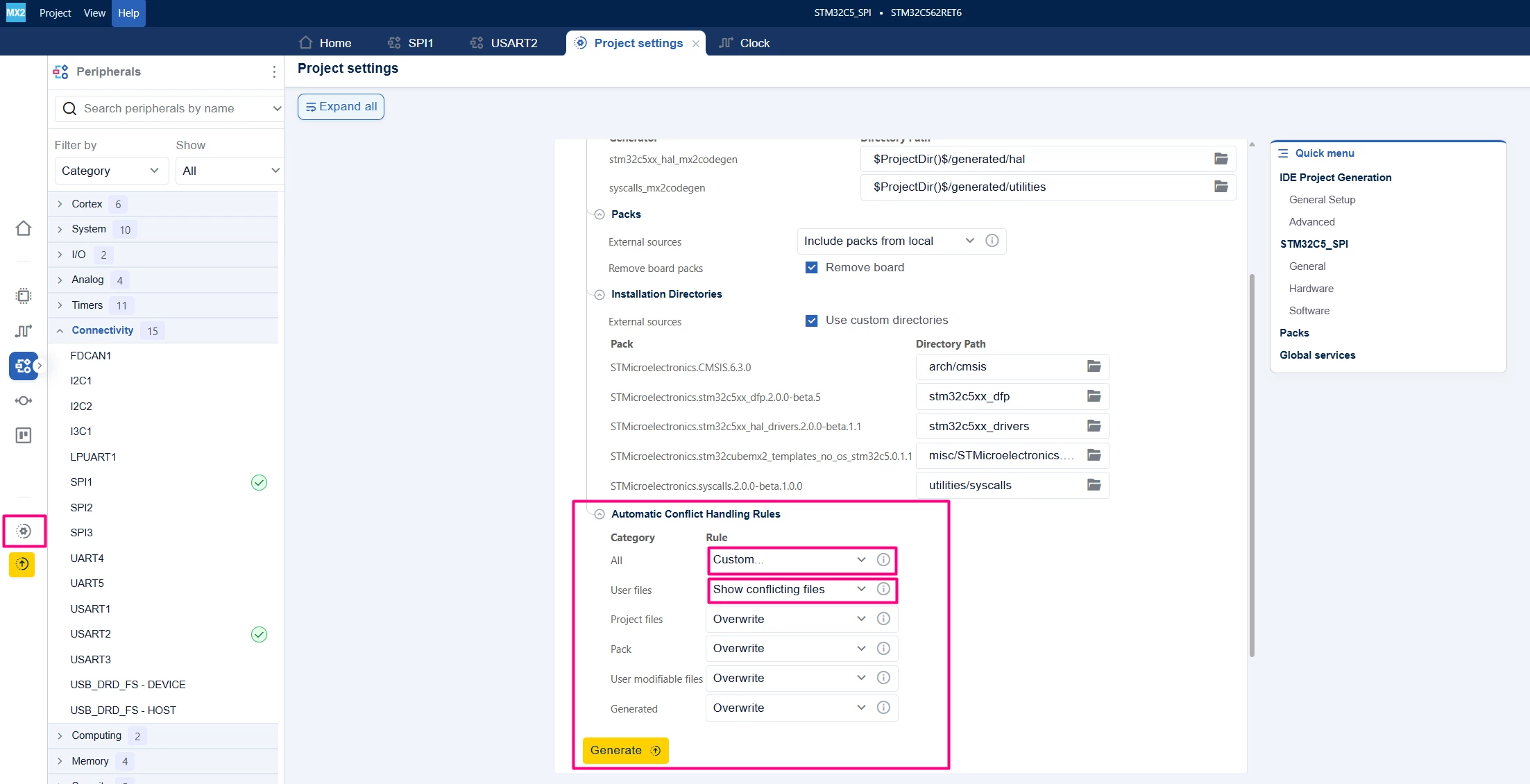1530x784 pixels.
Task: Show info for Generated rule
Action: 883,708
